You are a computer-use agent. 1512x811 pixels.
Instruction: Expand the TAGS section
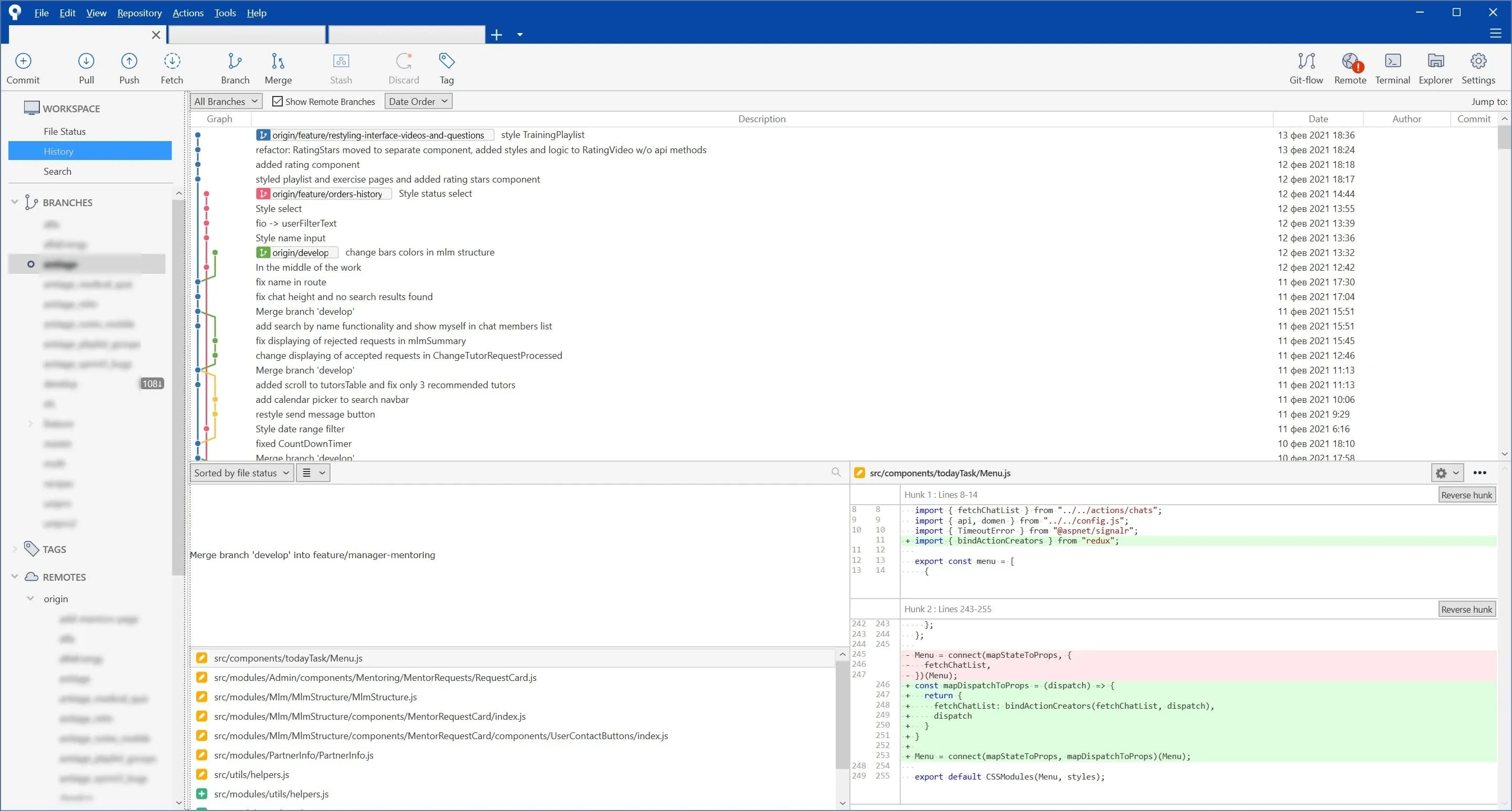pos(15,549)
